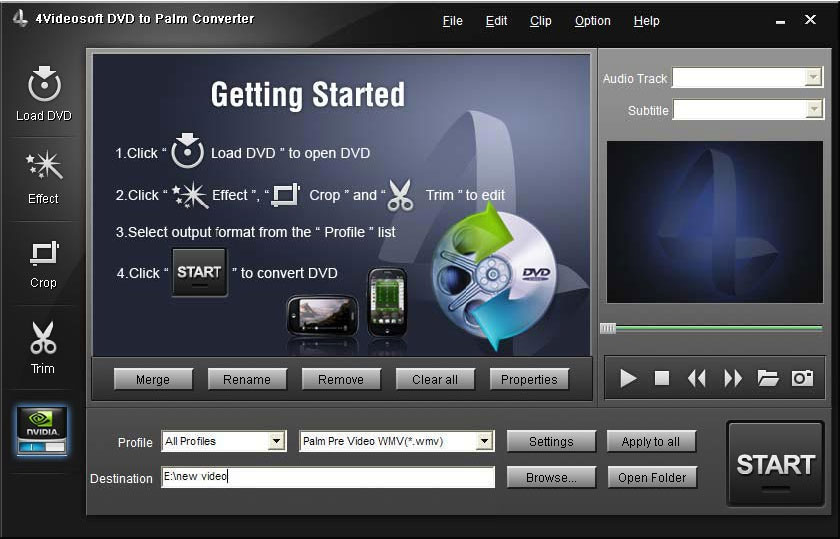
Task: Expand the Palm Pre Video WMV format dropdown
Action: (484, 441)
